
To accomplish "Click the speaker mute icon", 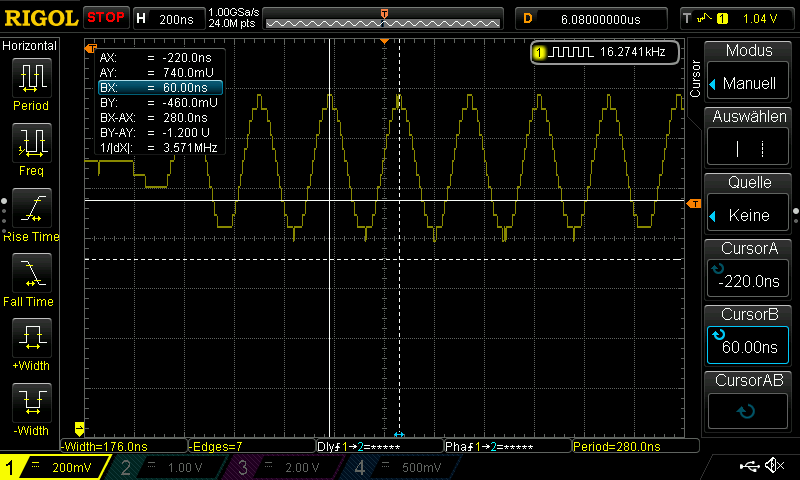I will coord(773,466).
